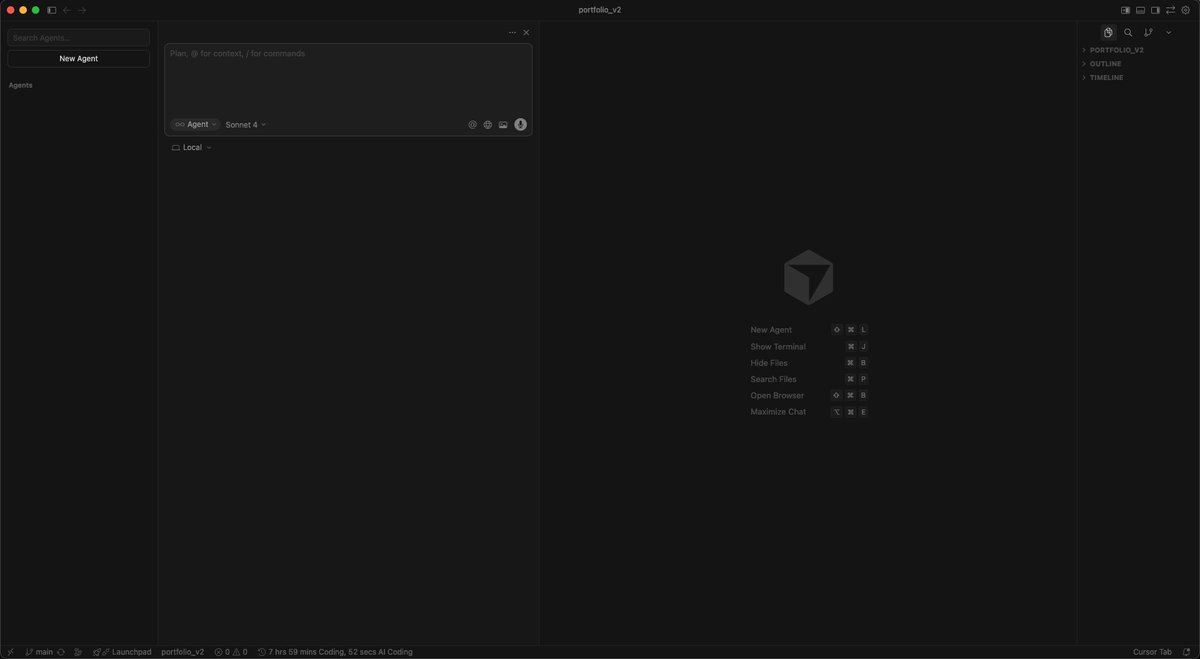Click the synchronize changes icon in status bar

click(x=61, y=652)
